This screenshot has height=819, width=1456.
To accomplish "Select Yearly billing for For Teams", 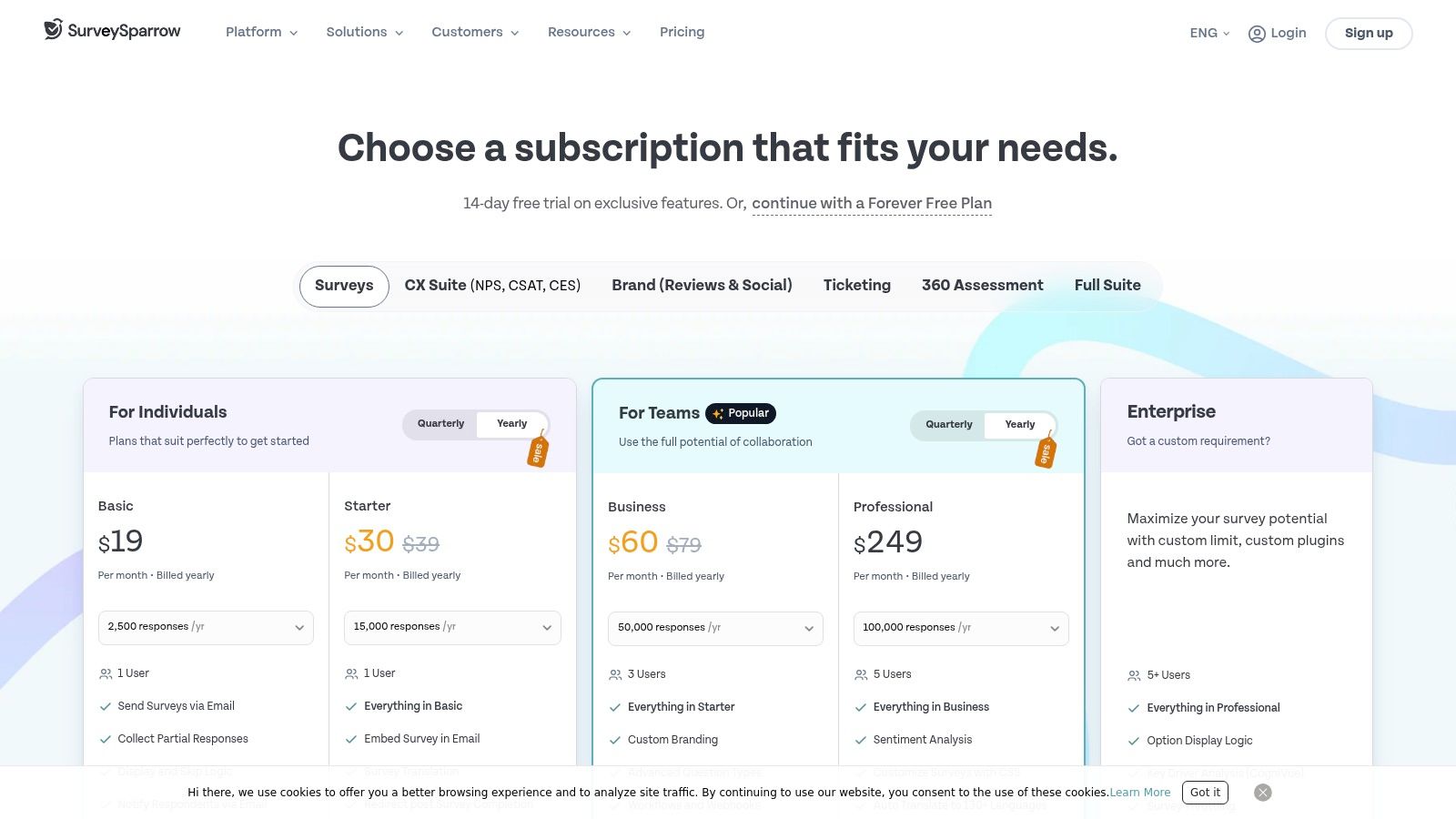I will coord(1019,425).
